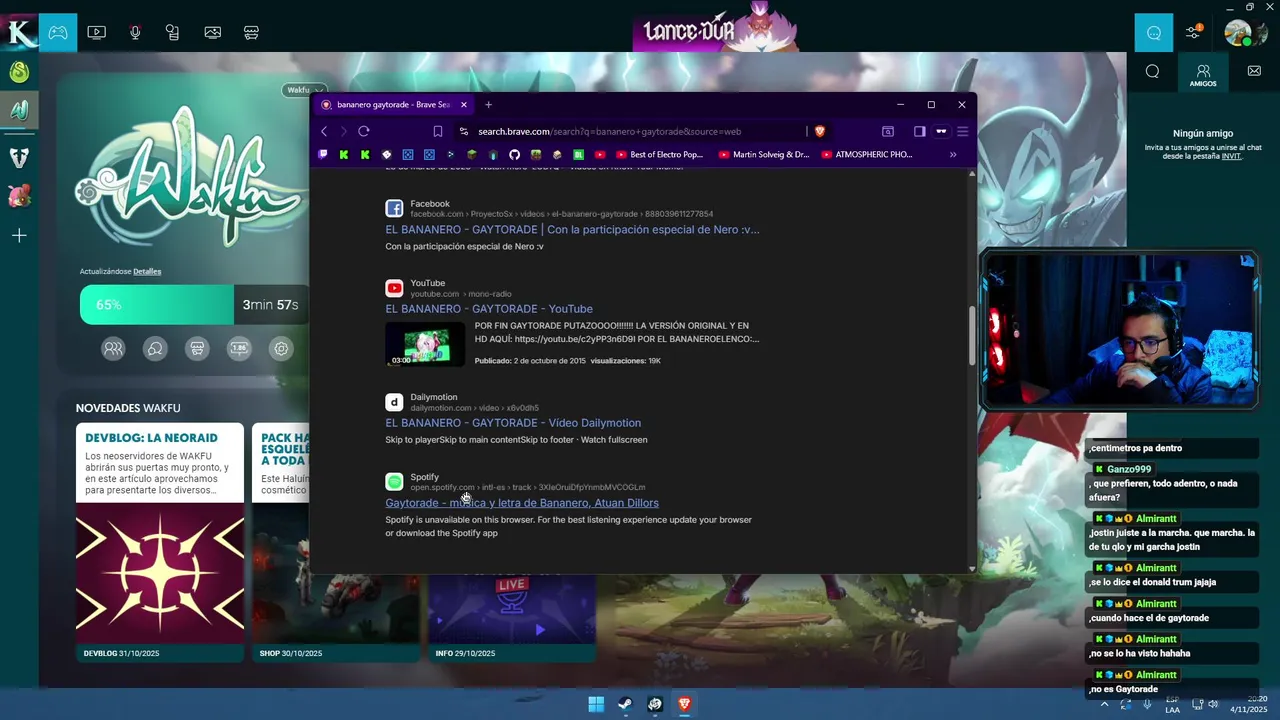Open Martin Solveig bookmark

(x=762, y=155)
